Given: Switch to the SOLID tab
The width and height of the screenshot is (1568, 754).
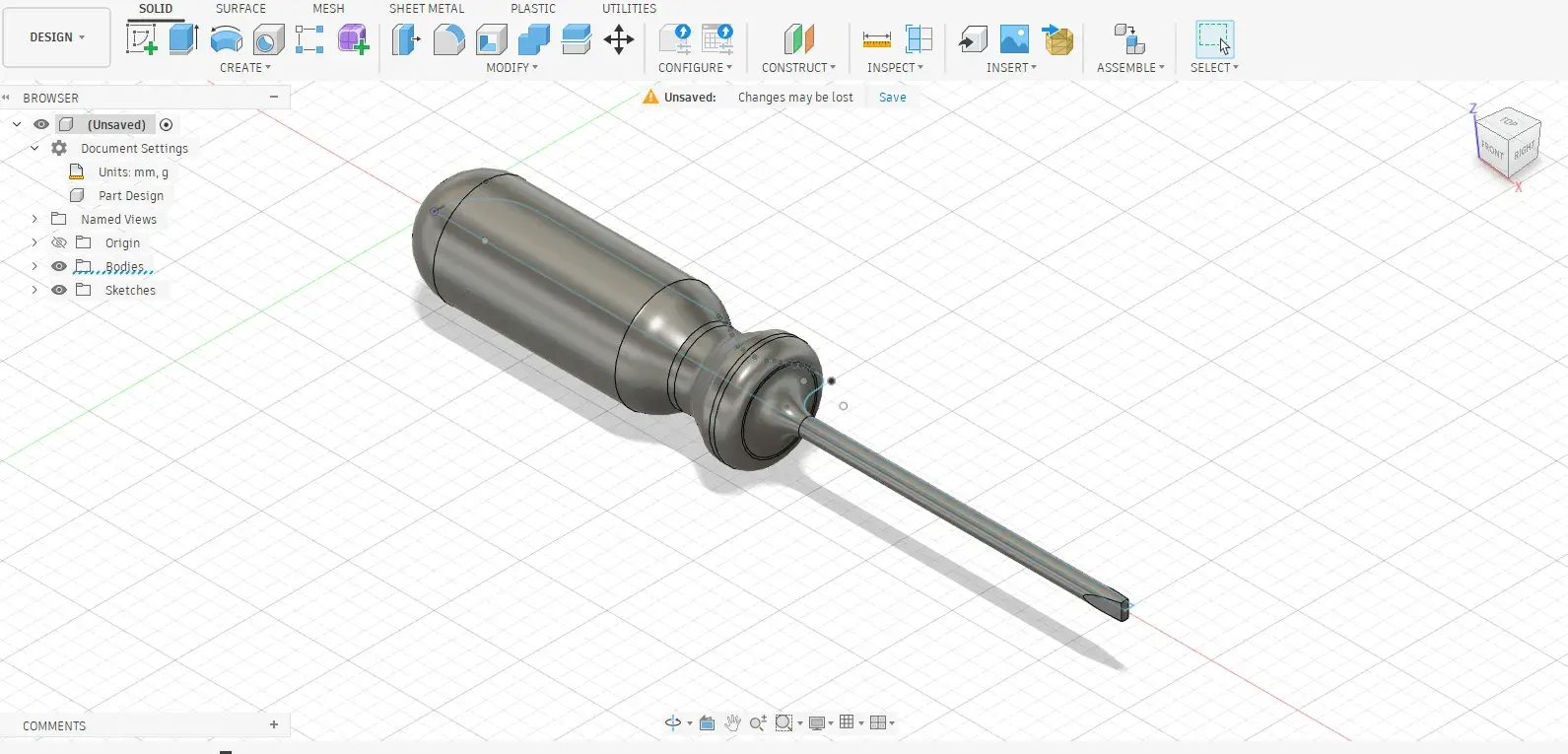Looking at the screenshot, I should click(x=156, y=9).
